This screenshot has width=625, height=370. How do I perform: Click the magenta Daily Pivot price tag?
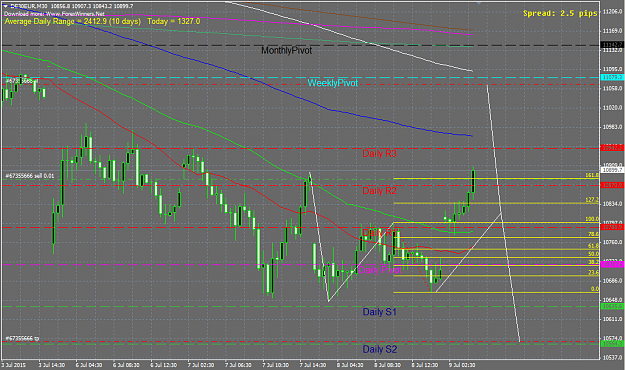click(612, 264)
